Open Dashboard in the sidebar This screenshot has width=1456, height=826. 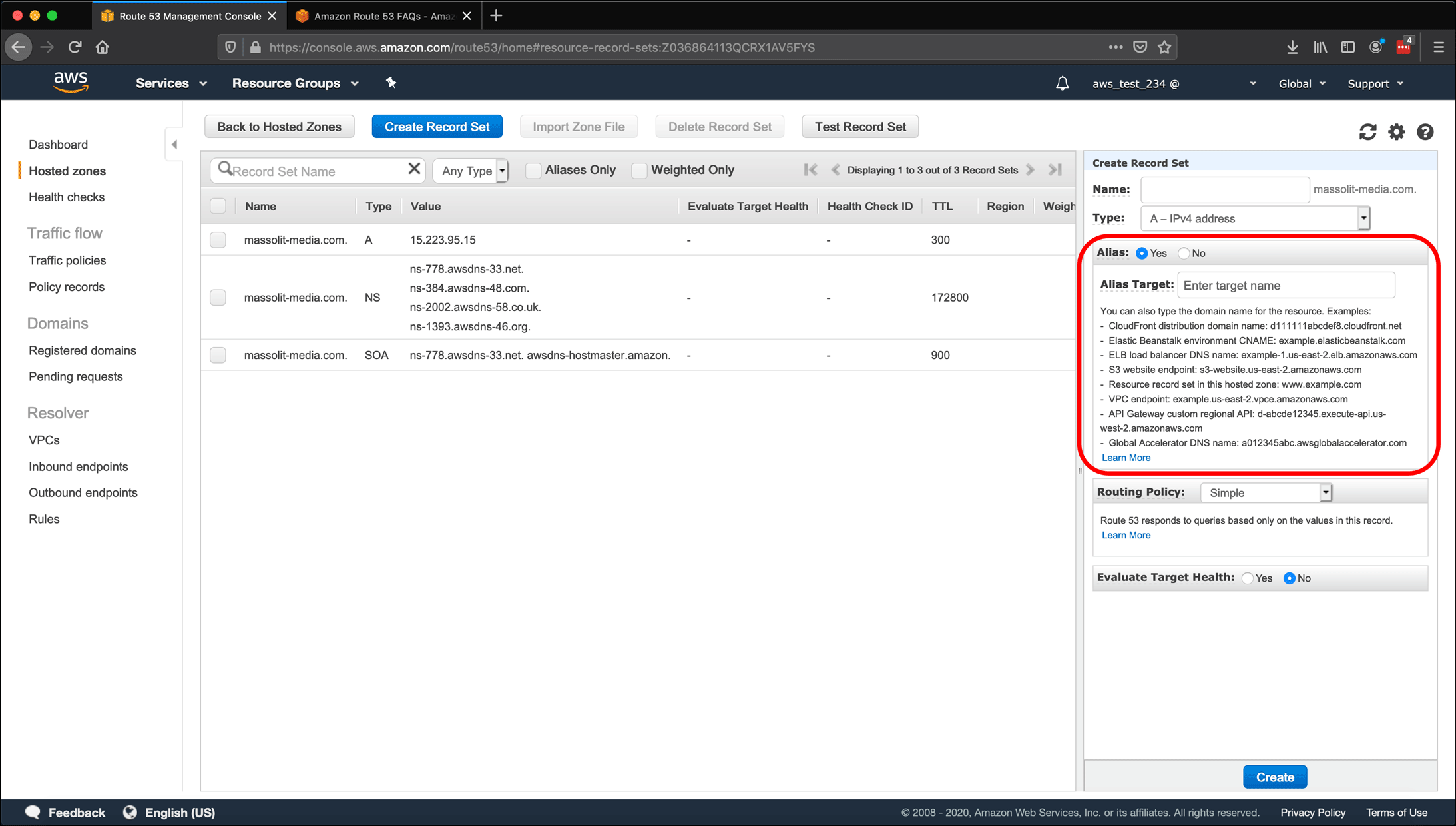click(58, 145)
